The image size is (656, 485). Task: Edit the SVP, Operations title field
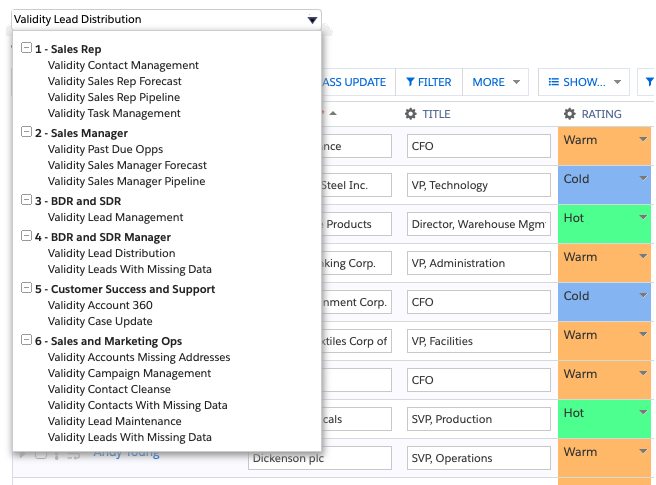(x=479, y=458)
